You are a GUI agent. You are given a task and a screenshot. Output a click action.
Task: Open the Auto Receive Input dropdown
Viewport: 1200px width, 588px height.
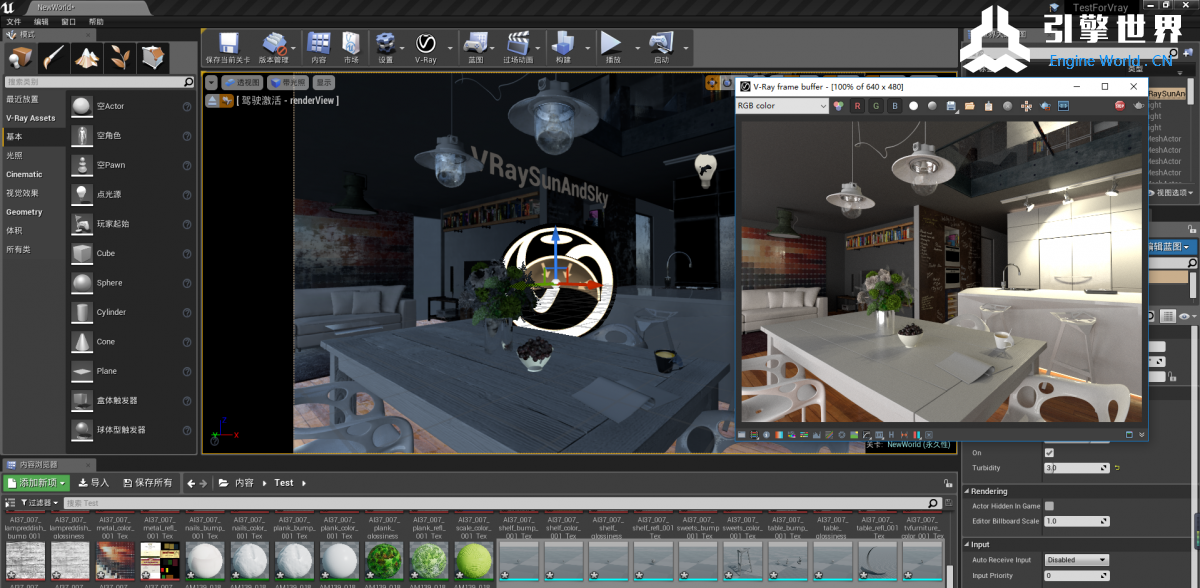click(1076, 560)
